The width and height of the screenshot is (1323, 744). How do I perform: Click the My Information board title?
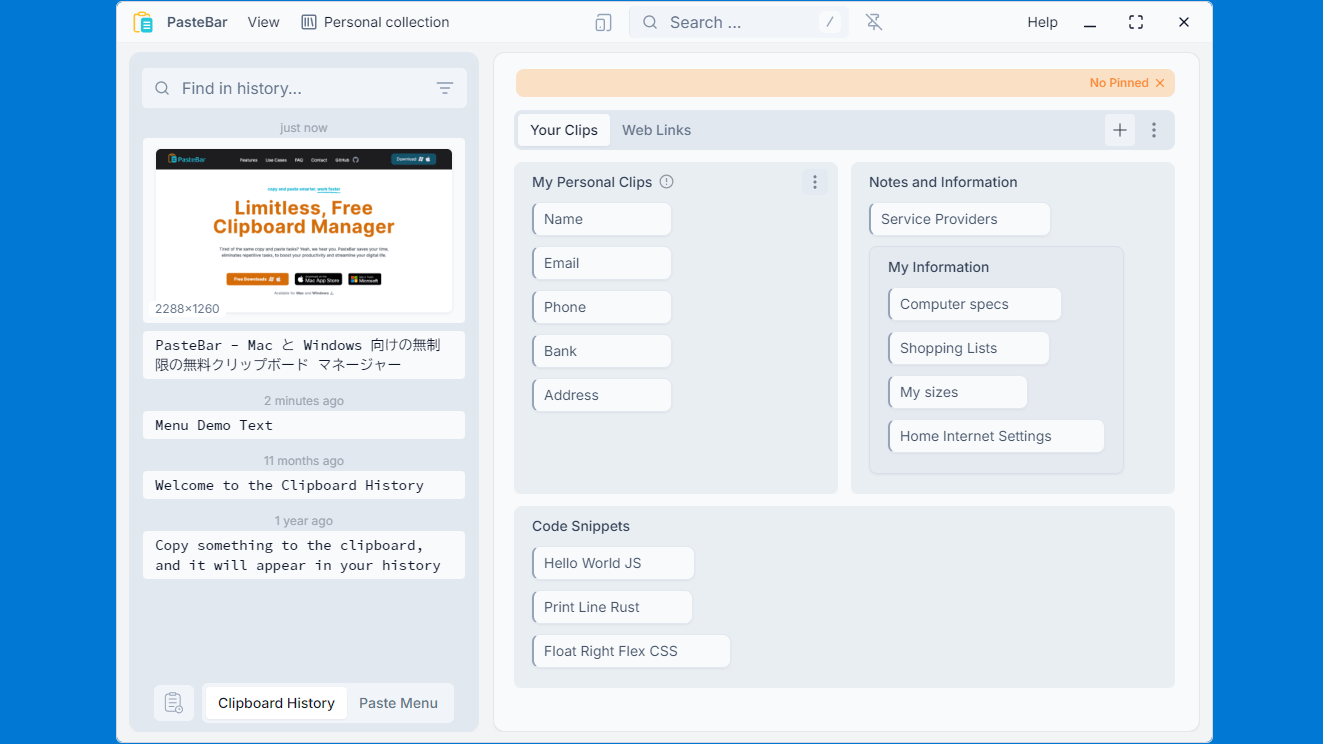pyautogui.click(x=938, y=267)
